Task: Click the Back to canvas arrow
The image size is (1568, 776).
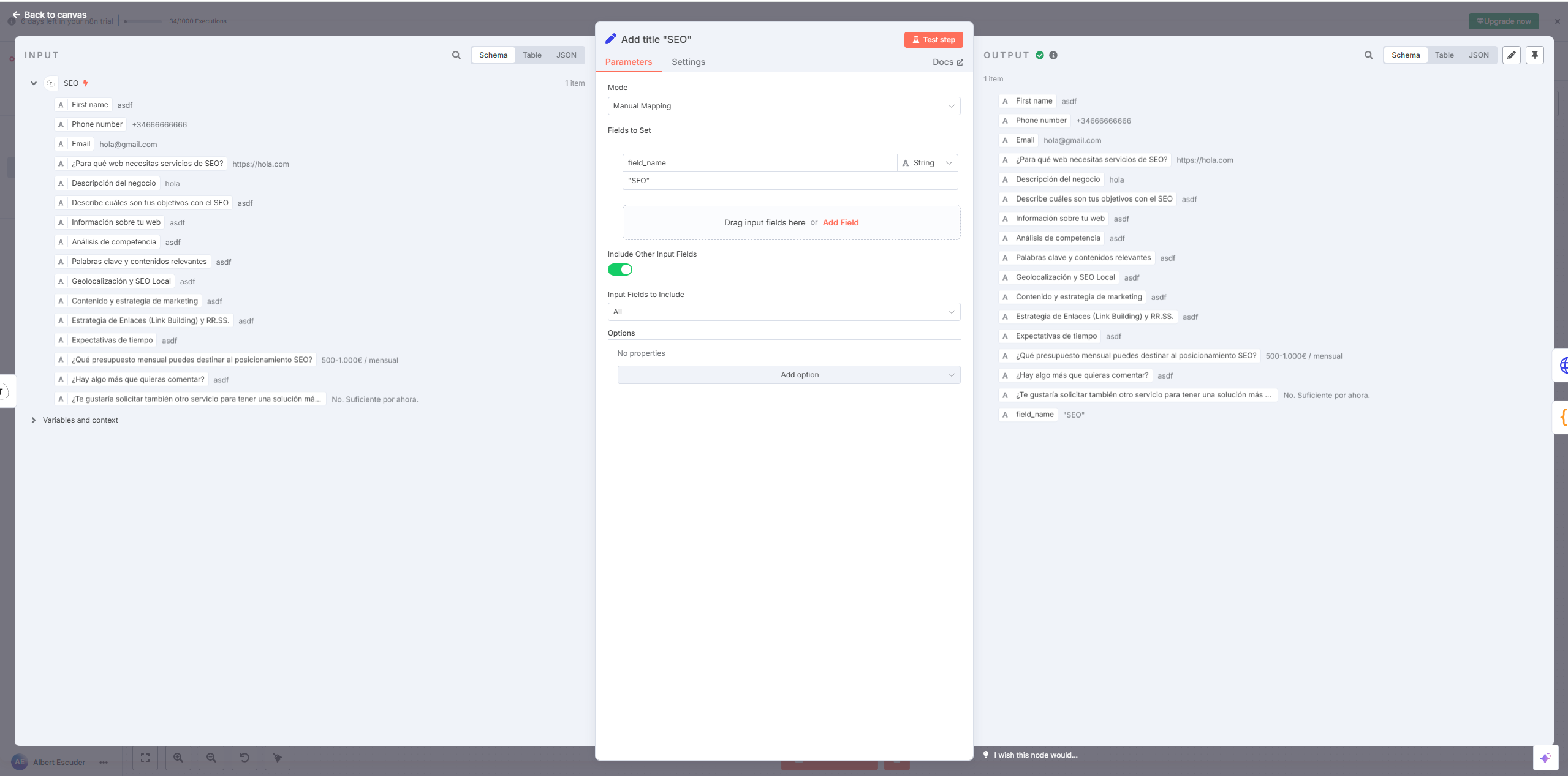Action: 16,15
